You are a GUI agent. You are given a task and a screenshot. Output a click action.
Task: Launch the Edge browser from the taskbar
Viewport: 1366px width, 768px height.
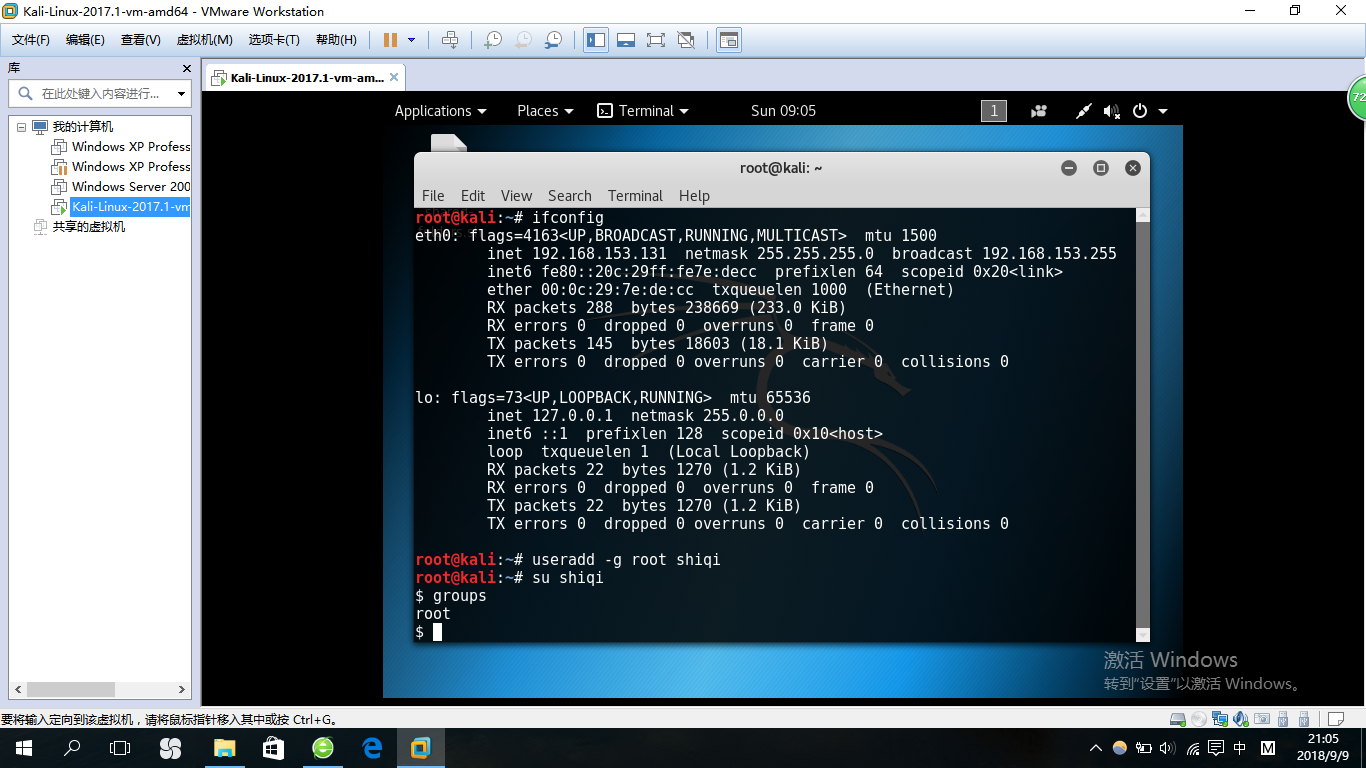(x=372, y=748)
